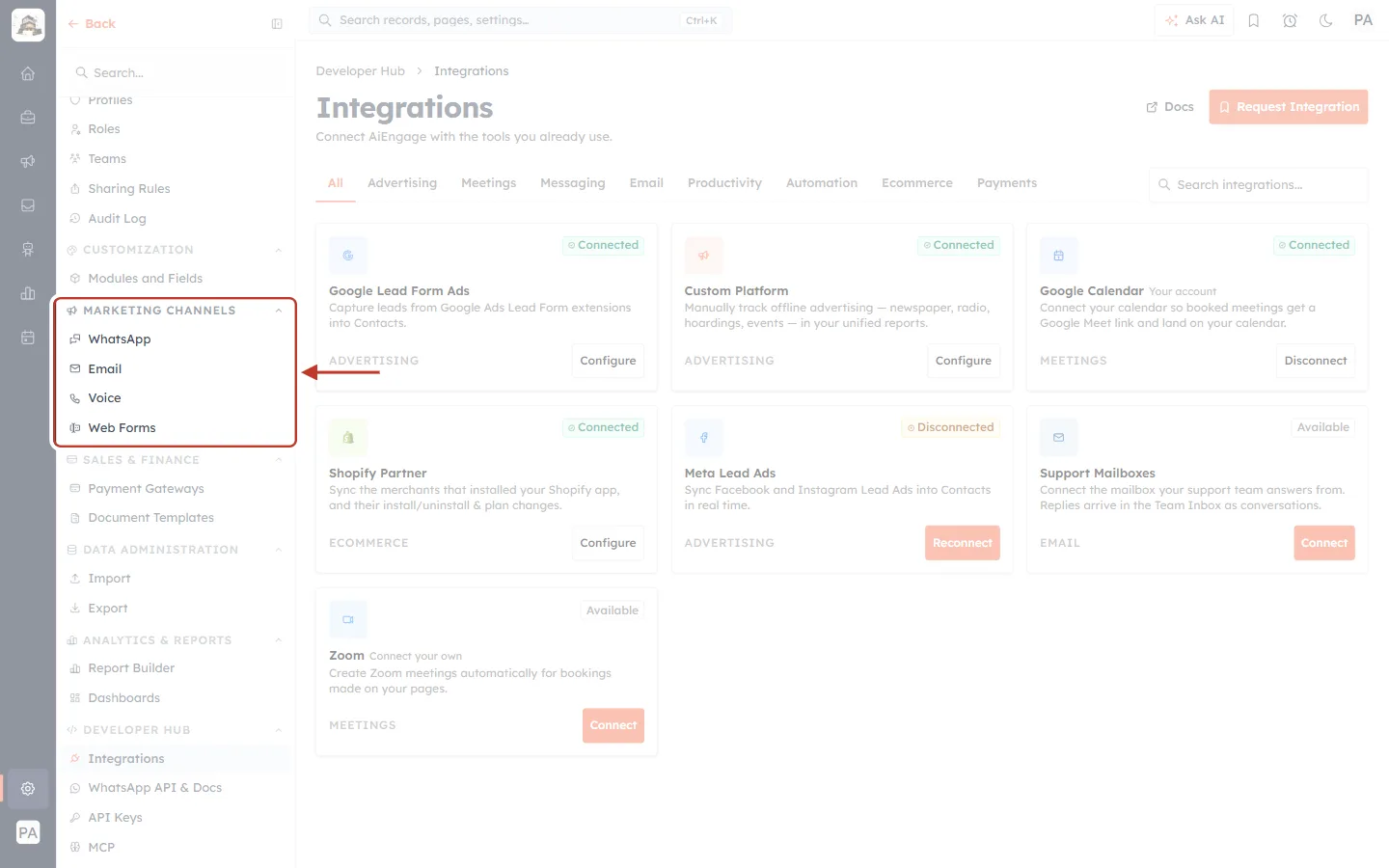Switch to the Advertising tab
Screen dimensions: 1389x868
pyautogui.click(x=402, y=183)
